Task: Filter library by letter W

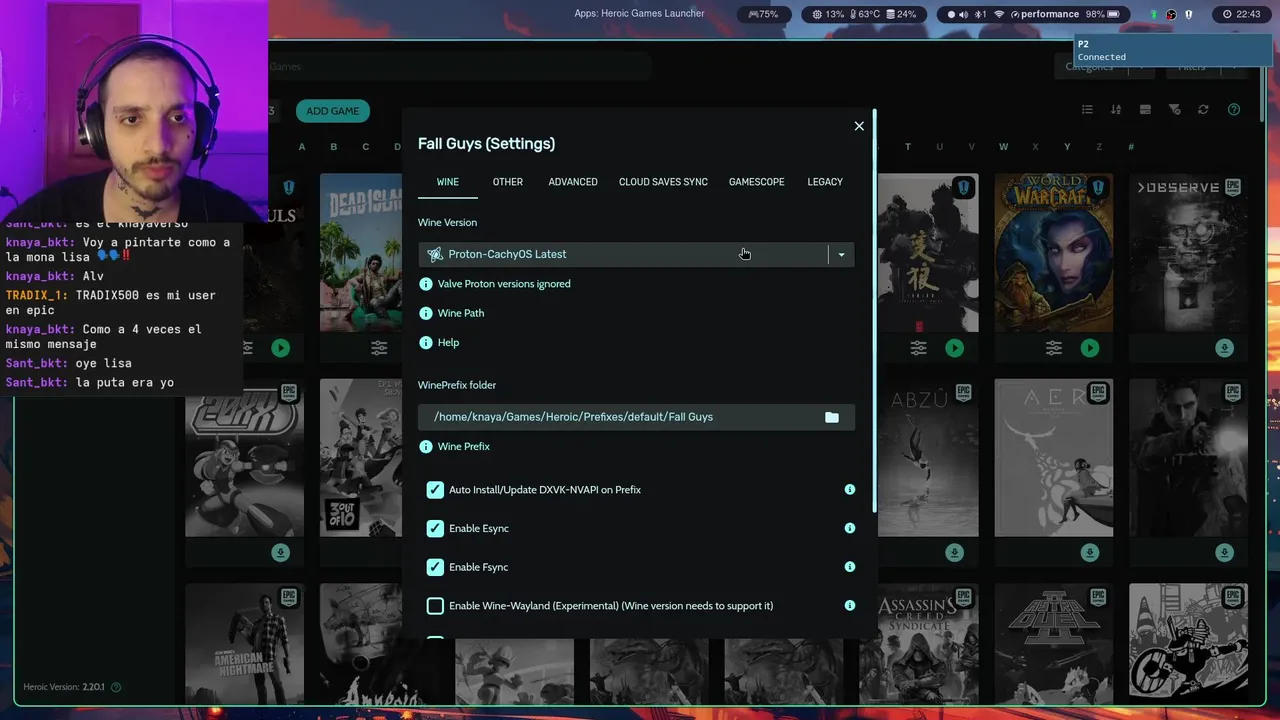Action: (1003, 147)
